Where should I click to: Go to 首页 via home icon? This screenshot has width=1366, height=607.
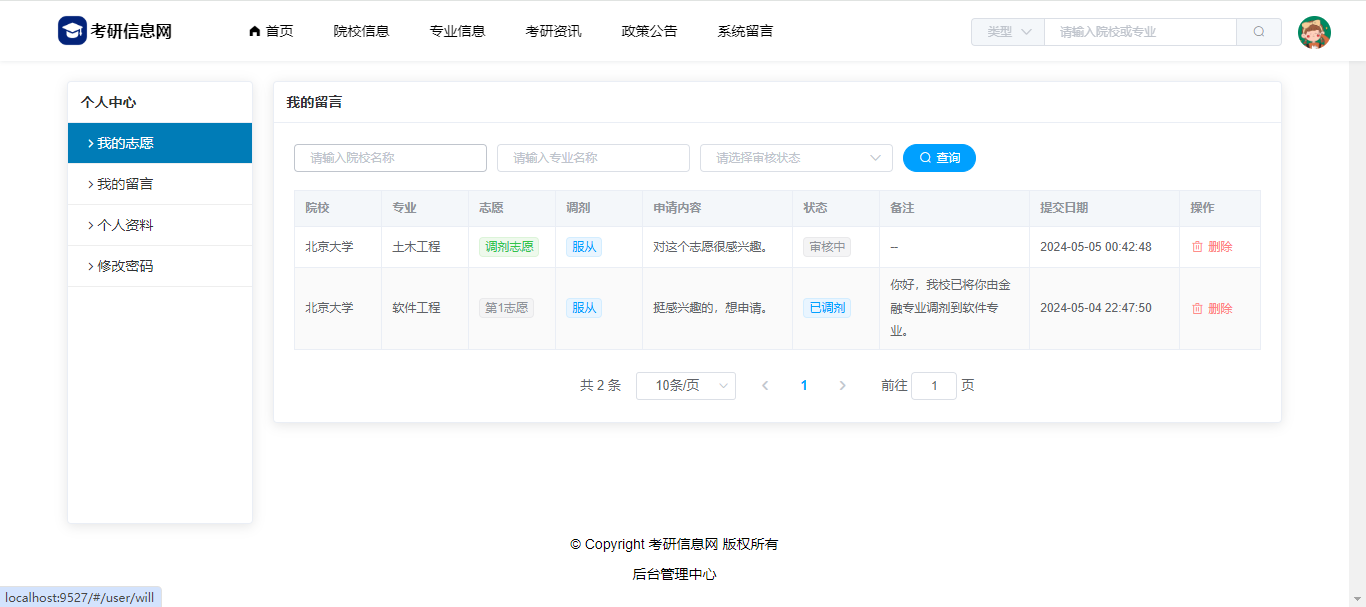(255, 31)
